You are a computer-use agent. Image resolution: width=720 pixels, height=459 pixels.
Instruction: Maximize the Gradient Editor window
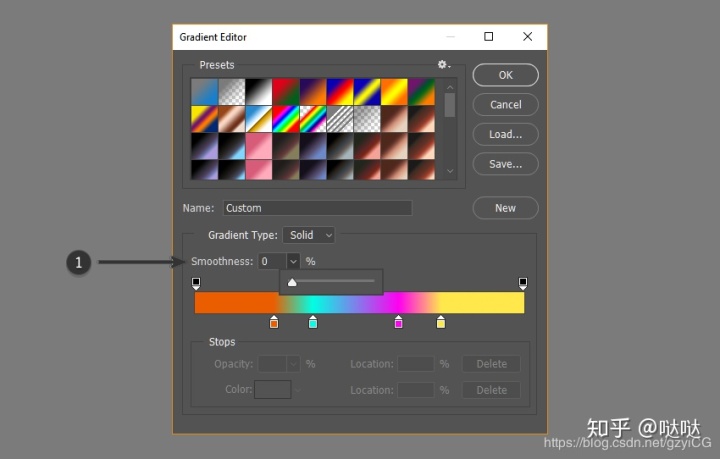pyautogui.click(x=489, y=37)
